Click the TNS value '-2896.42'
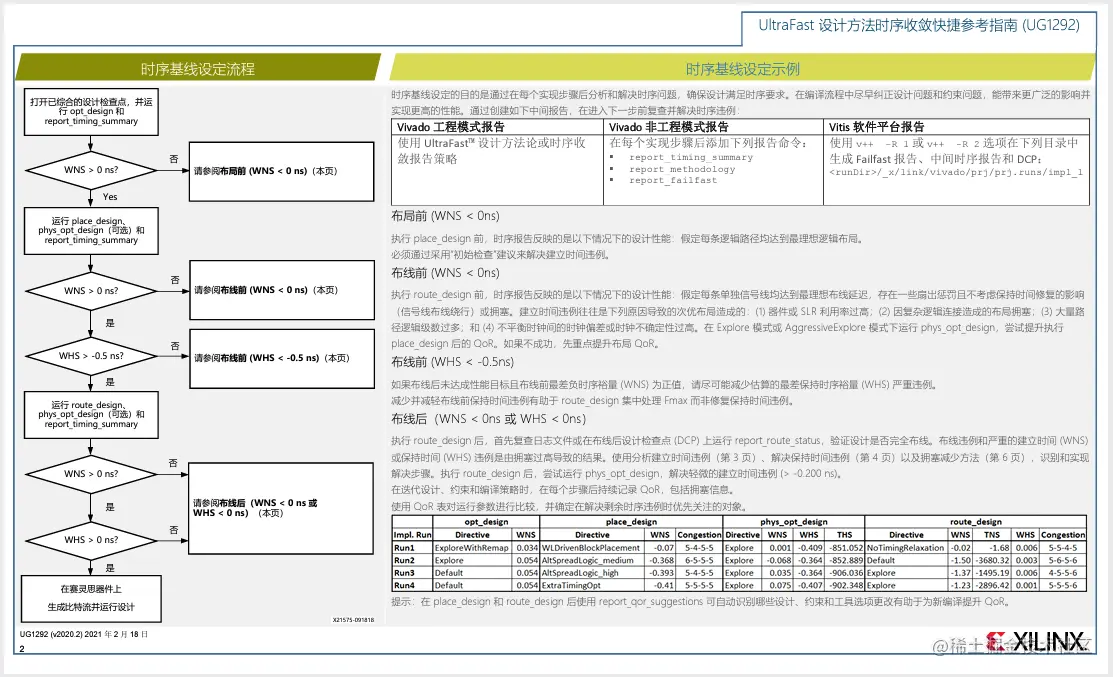The width and height of the screenshot is (1113, 677). (x=992, y=585)
